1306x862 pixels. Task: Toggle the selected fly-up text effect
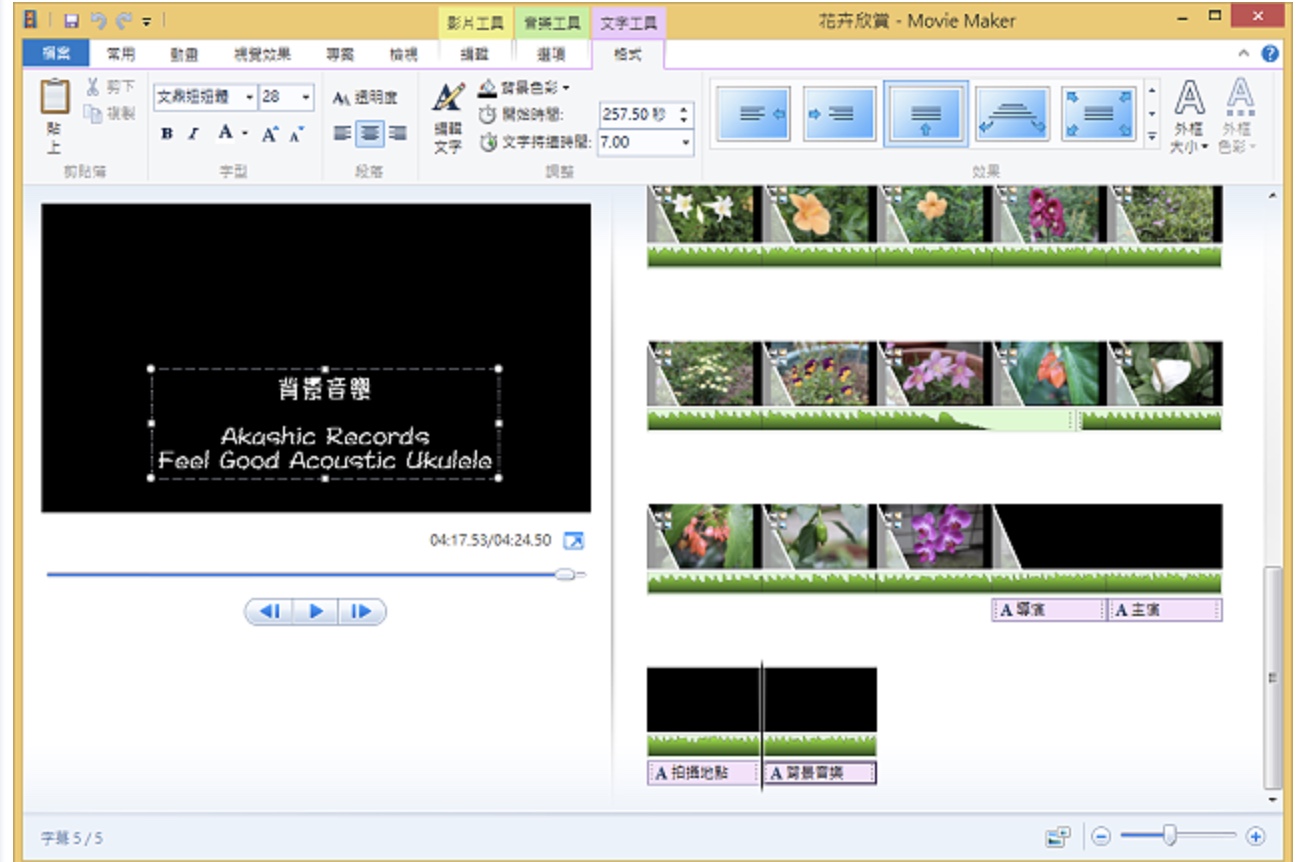(926, 114)
